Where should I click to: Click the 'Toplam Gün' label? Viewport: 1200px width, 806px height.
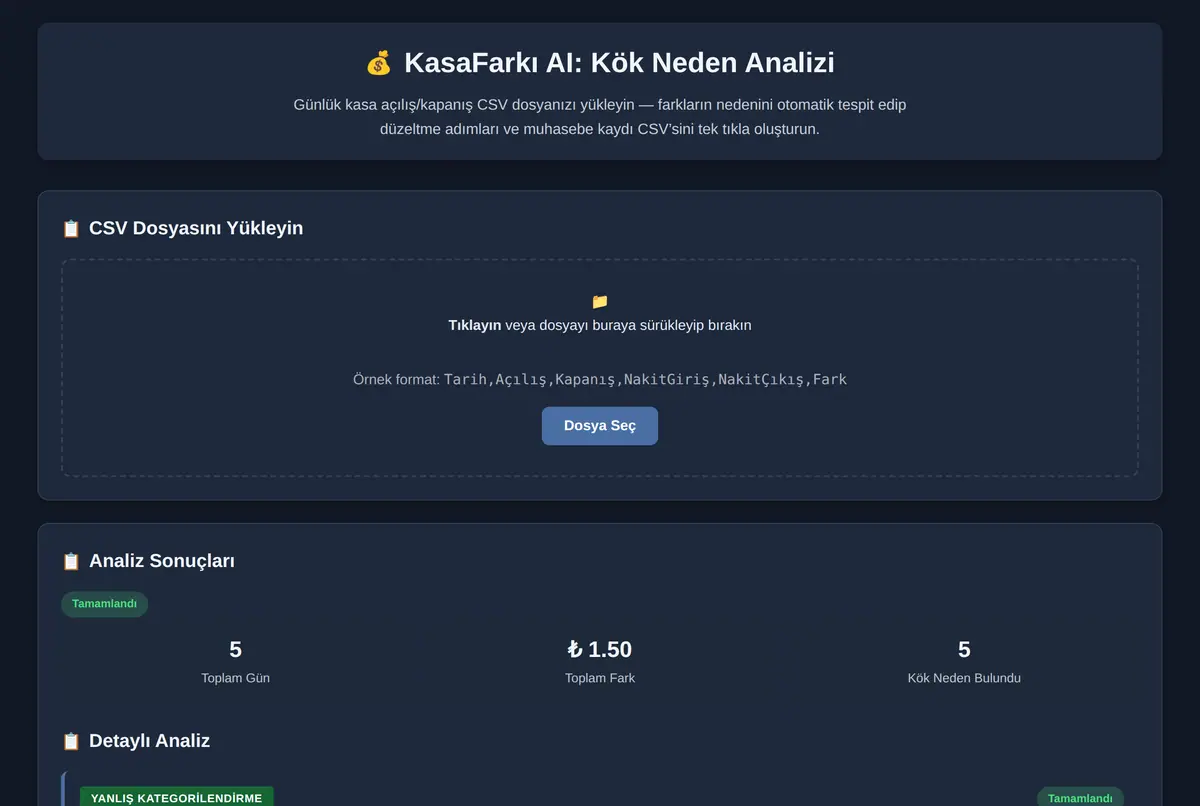236,678
